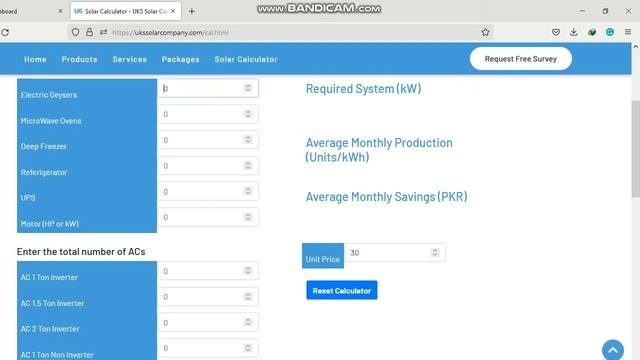640x360 pixels.
Task: Bookmark this page with the star icon
Action: (x=485, y=32)
